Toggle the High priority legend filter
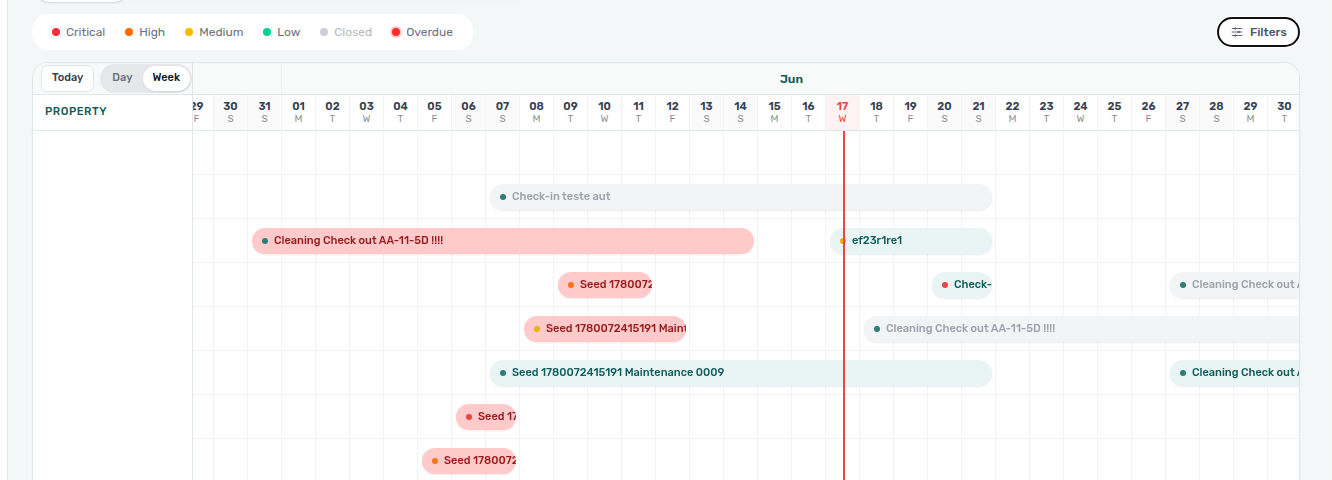 (x=145, y=32)
